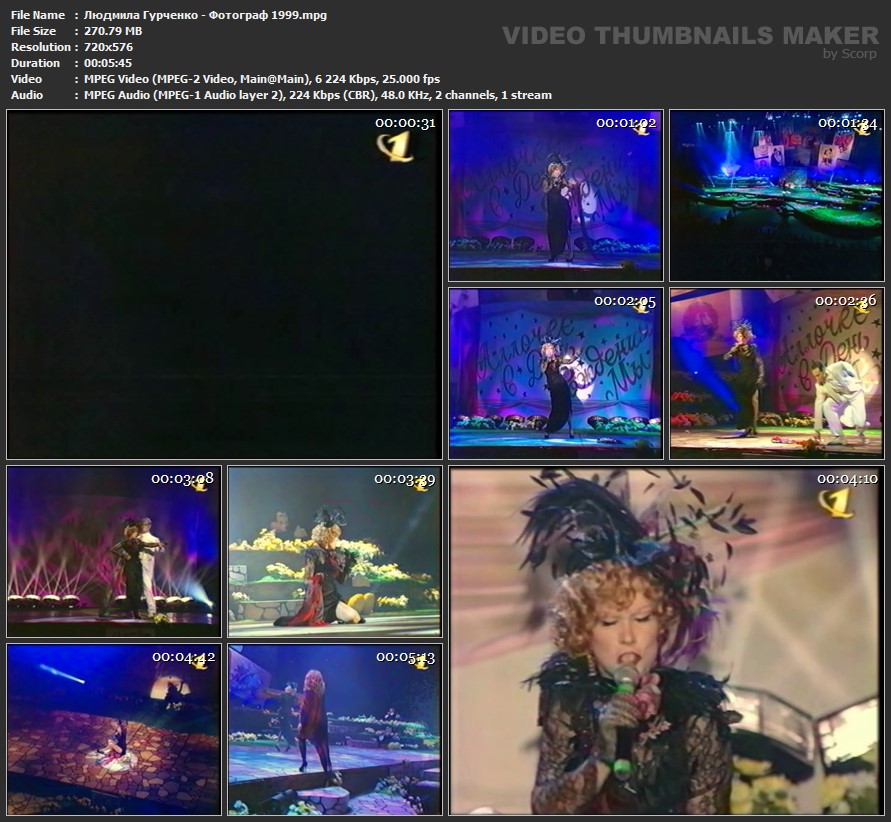
Task: Click the file name Людмила Гурченко - Фотограф 1999.mpg
Action: pos(205,15)
